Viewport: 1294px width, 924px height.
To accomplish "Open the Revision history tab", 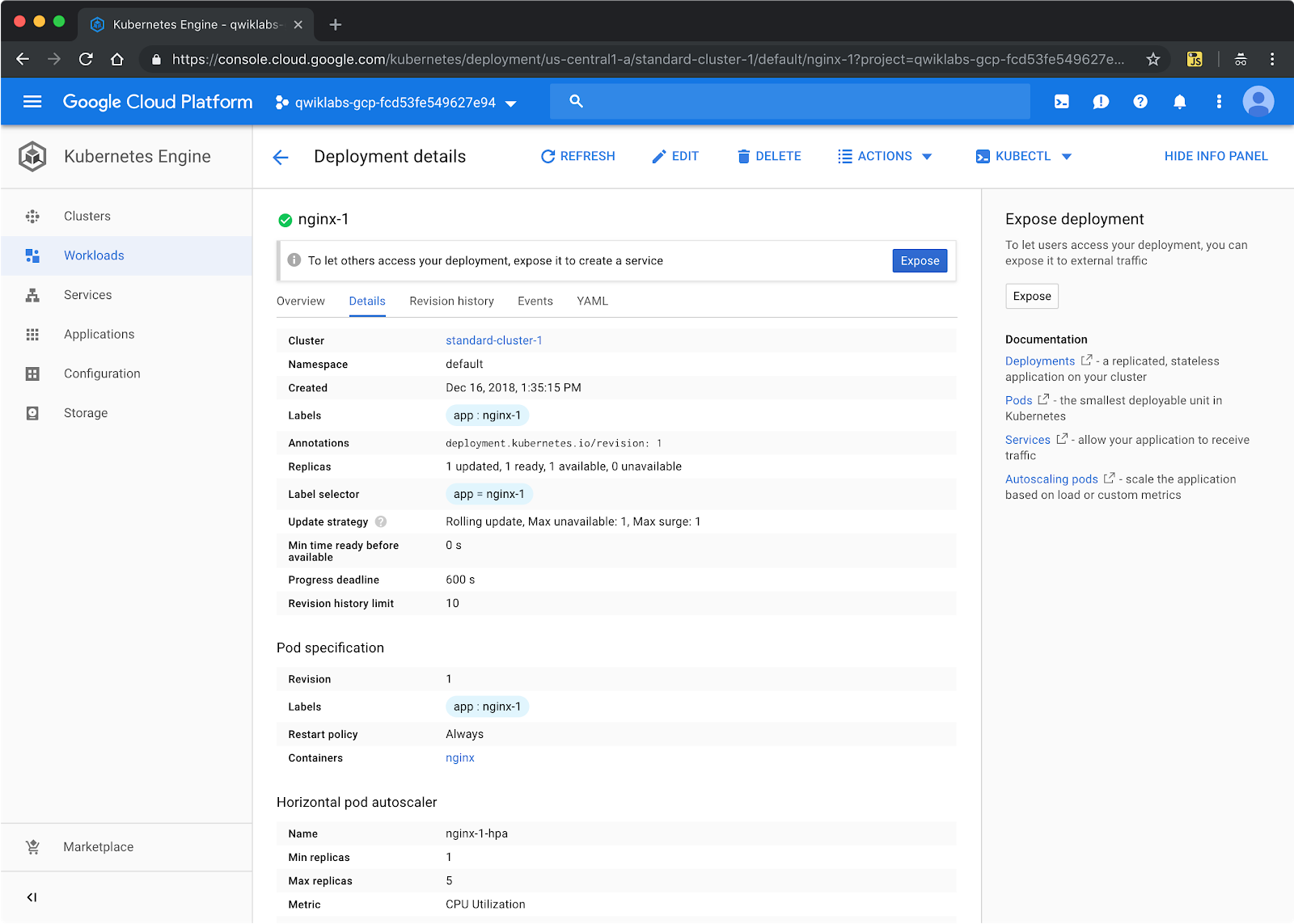I will coord(451,302).
